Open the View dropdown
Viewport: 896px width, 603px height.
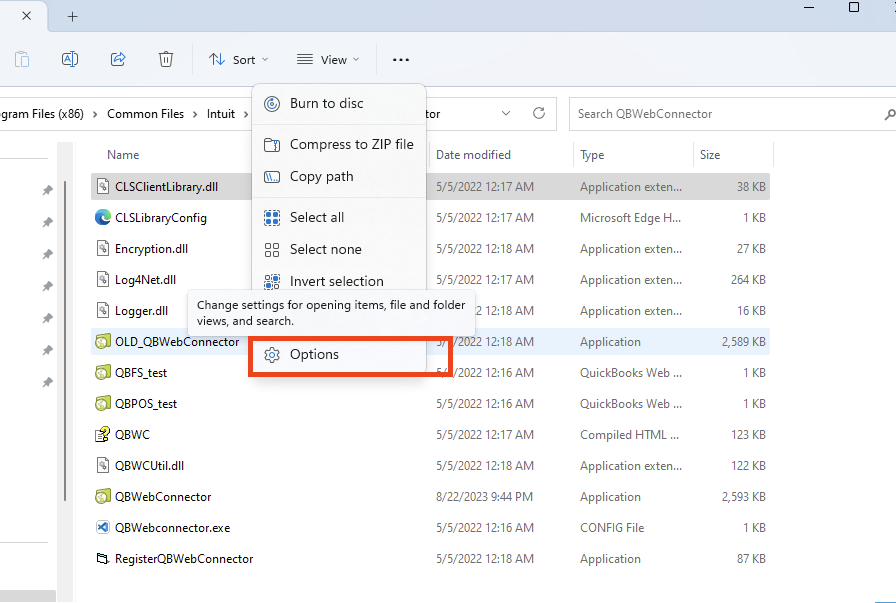click(x=328, y=59)
